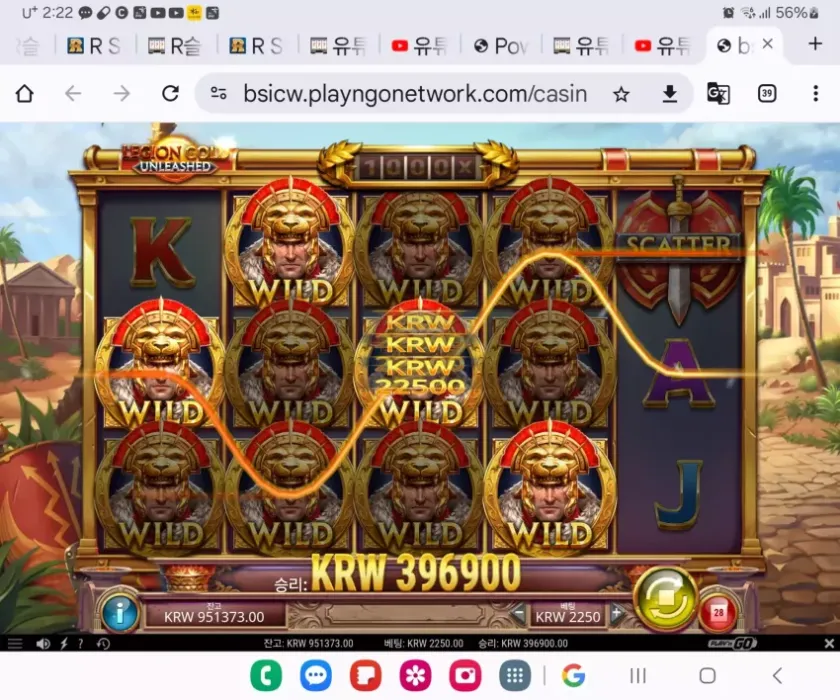Switch to the 'Pov' browser tab
This screenshot has height=700, width=840.
[500, 45]
